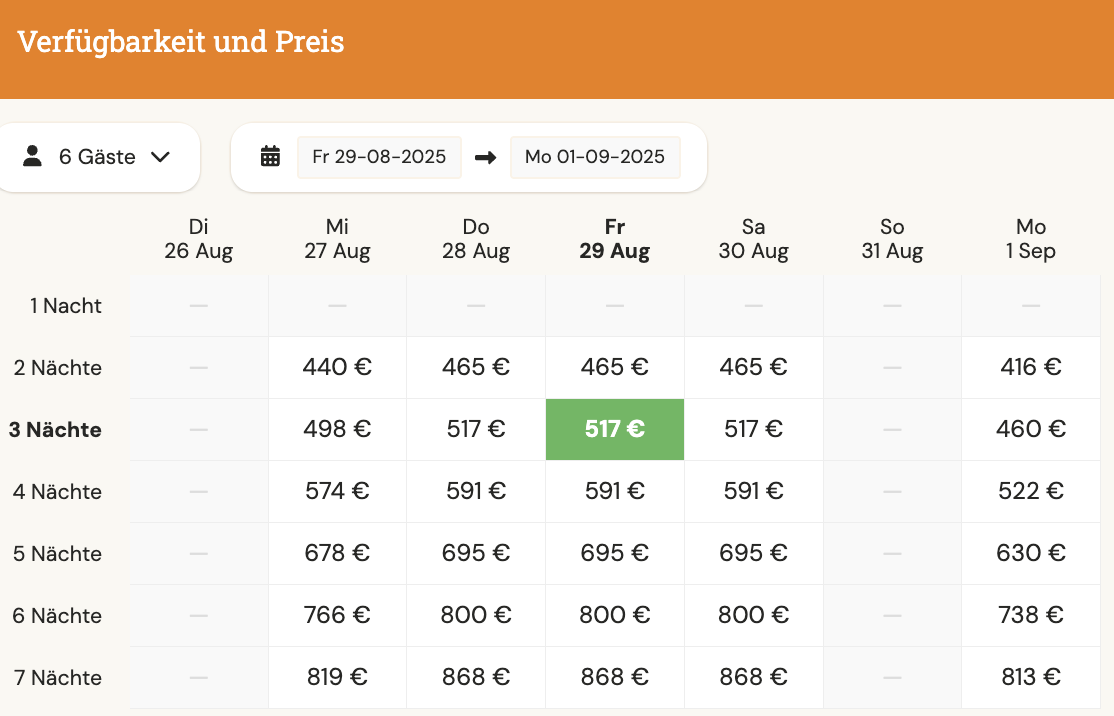The height and width of the screenshot is (716, 1114).
Task: Select 813 € 7-night price on Mo 1 Sep
Action: click(1031, 677)
